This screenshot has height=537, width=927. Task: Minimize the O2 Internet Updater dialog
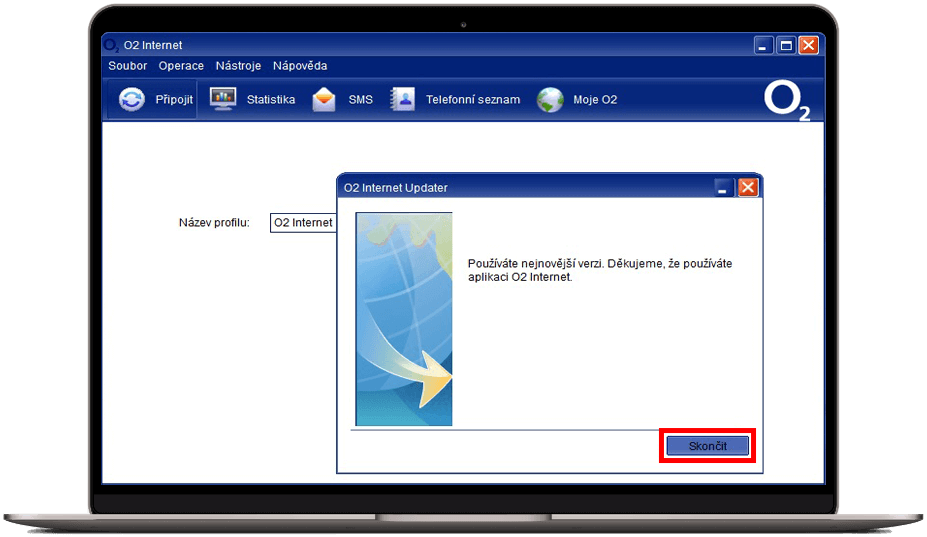(724, 187)
